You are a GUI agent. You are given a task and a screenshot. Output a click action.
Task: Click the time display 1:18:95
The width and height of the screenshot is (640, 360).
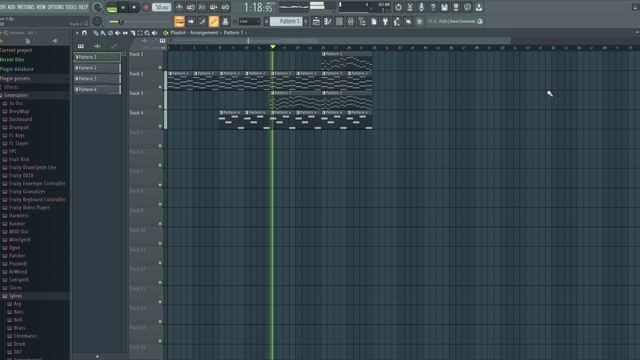(x=258, y=7)
